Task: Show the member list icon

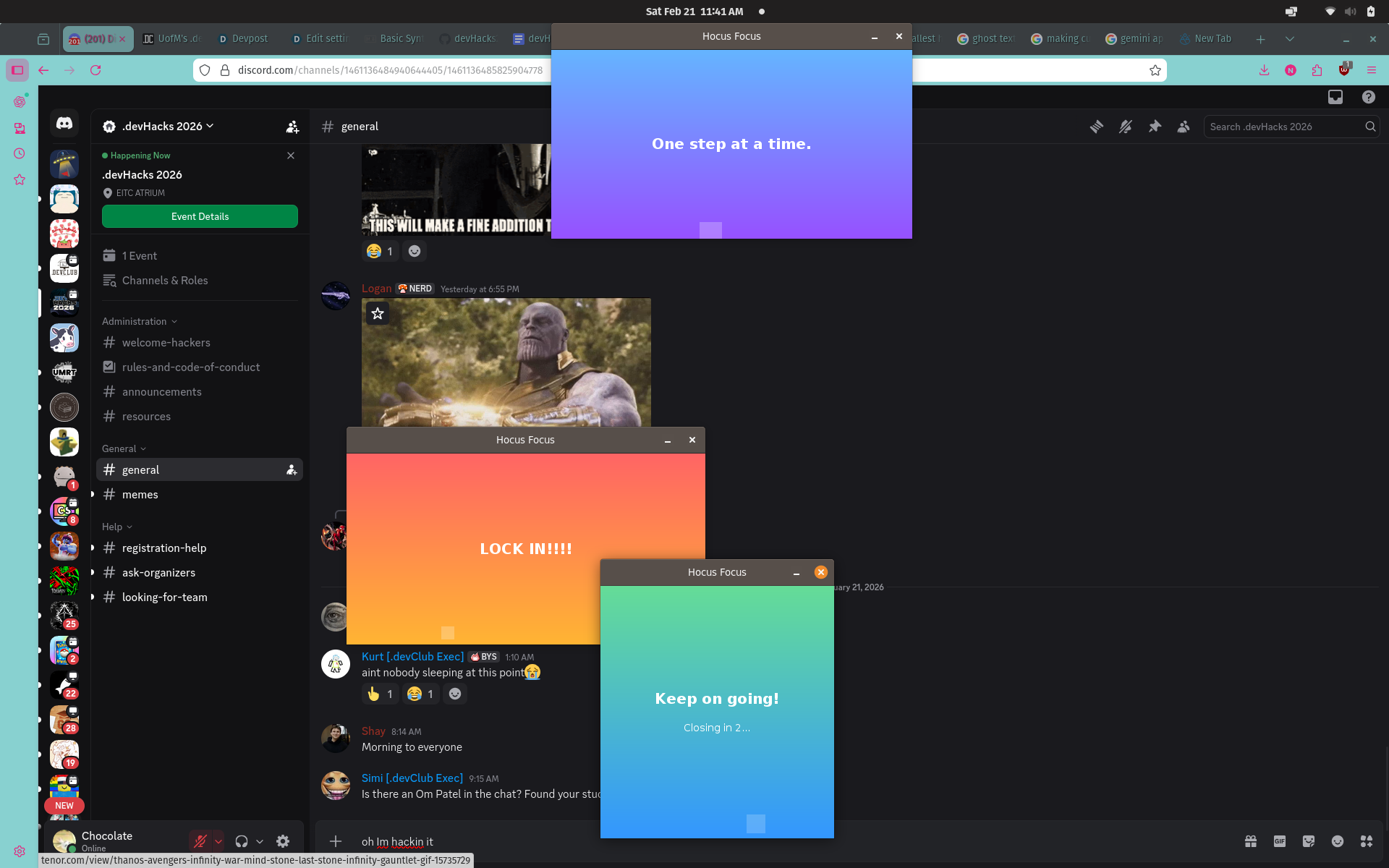Action: [x=1184, y=127]
